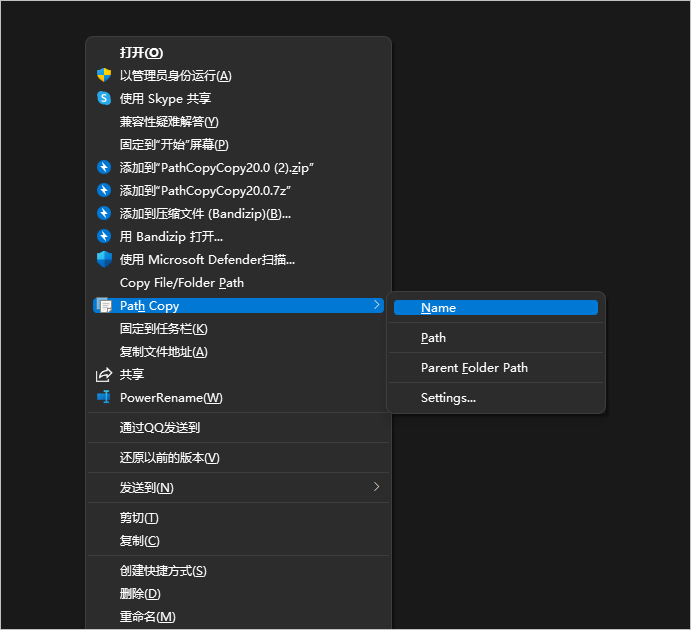Click 打开 at top of menu
Viewport: 691px width, 630px height.
(x=141, y=52)
